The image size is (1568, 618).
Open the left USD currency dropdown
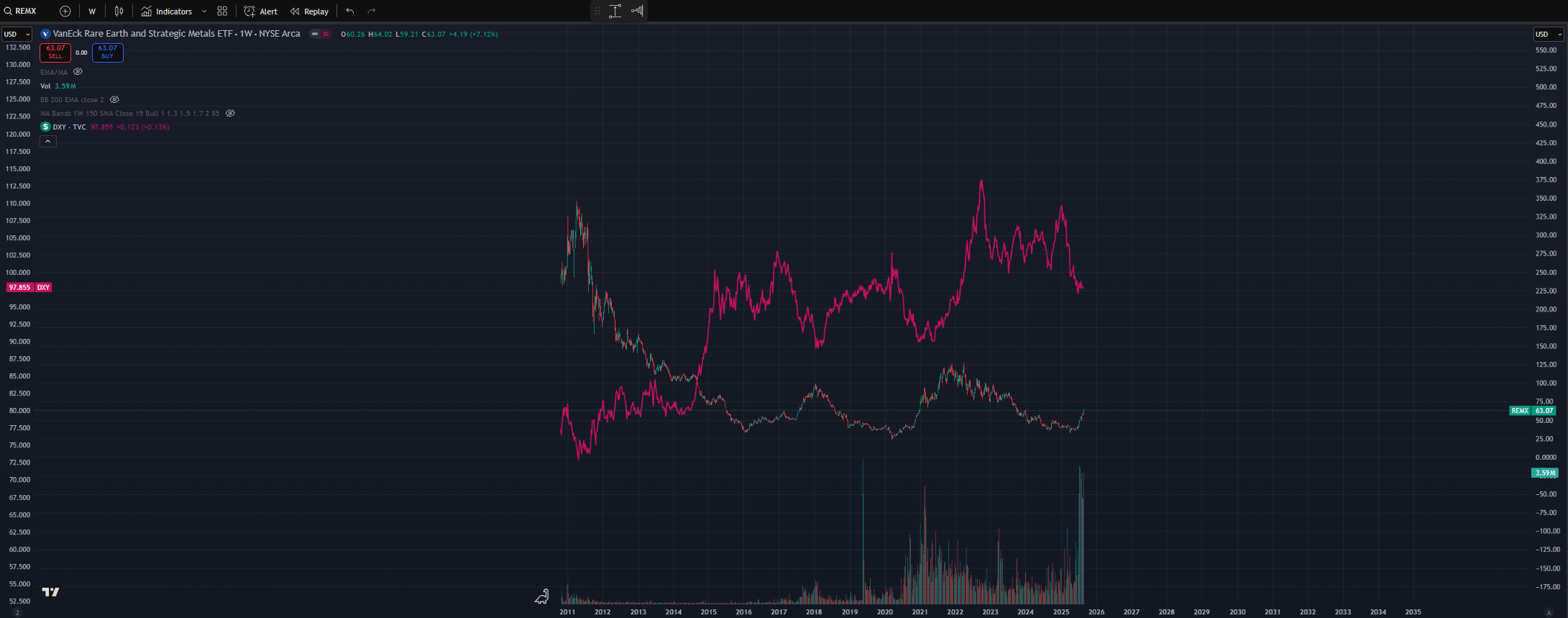click(x=17, y=34)
